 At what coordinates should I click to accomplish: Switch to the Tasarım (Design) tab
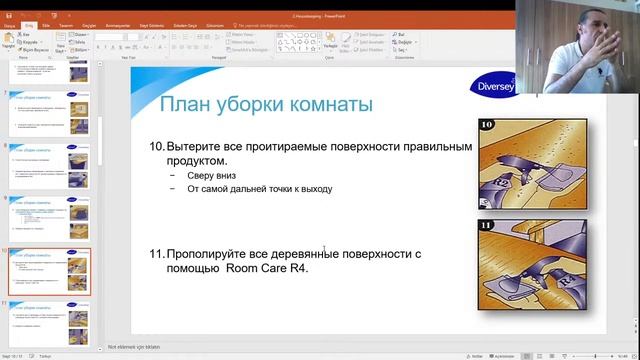[66, 25]
